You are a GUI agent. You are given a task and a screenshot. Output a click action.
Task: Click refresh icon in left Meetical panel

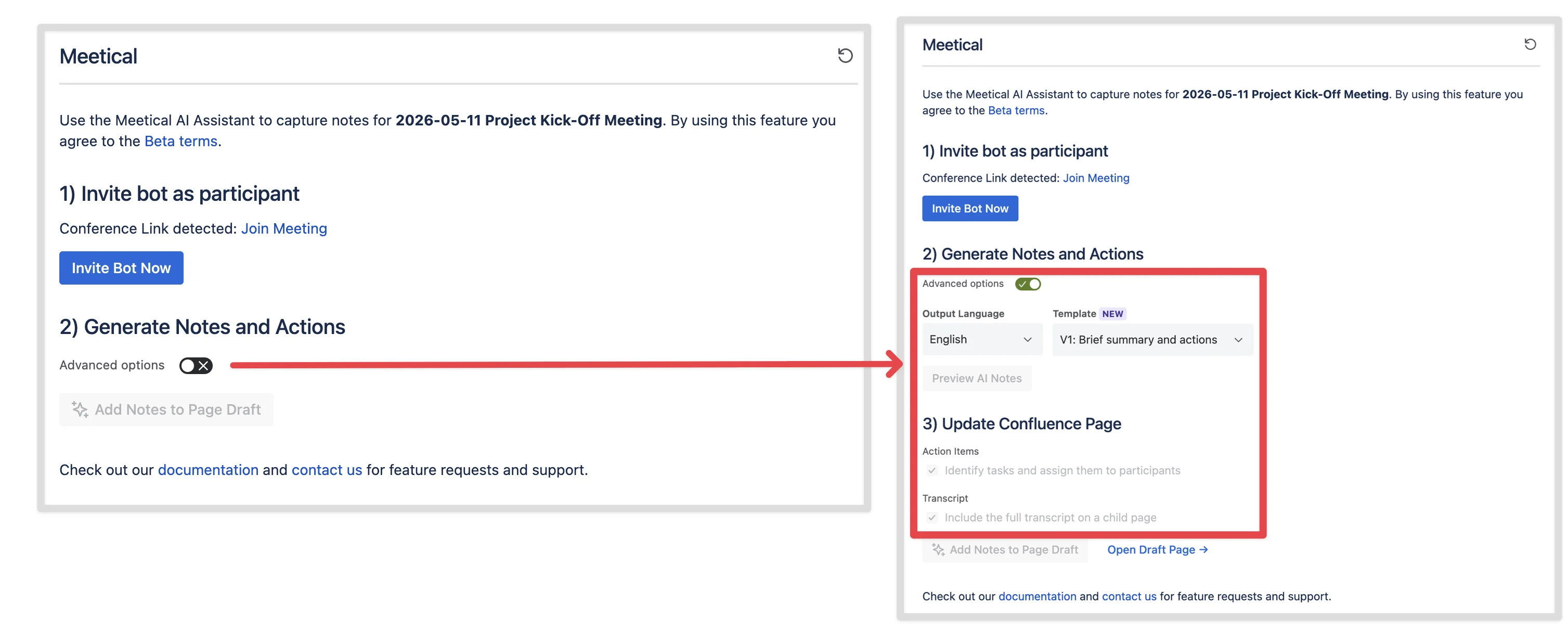(845, 56)
